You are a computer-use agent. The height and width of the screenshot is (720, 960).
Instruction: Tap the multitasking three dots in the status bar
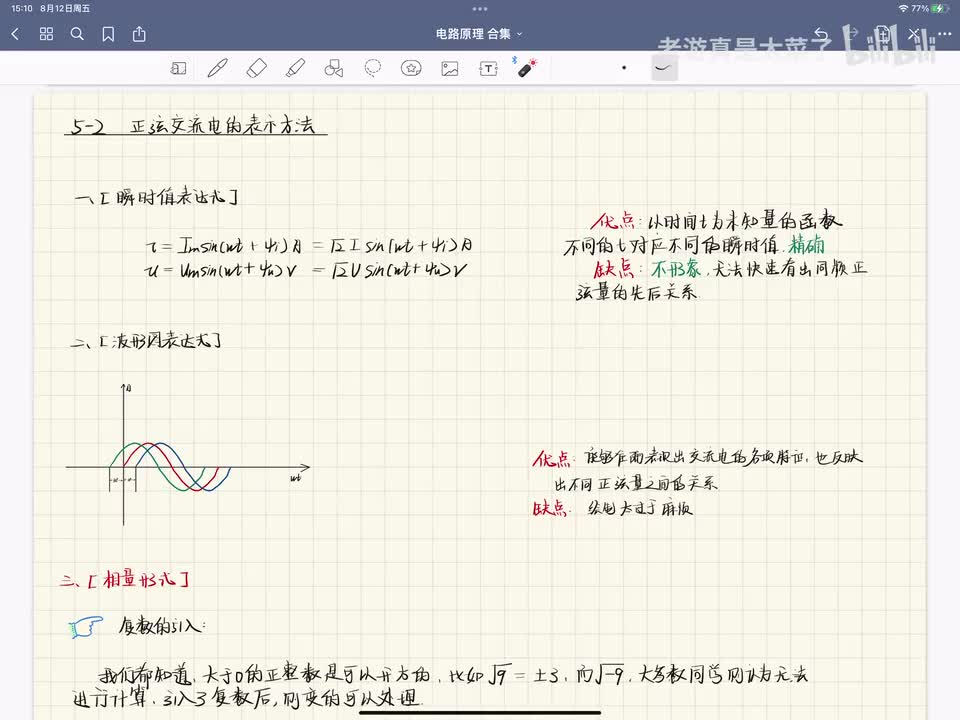tap(480, 9)
